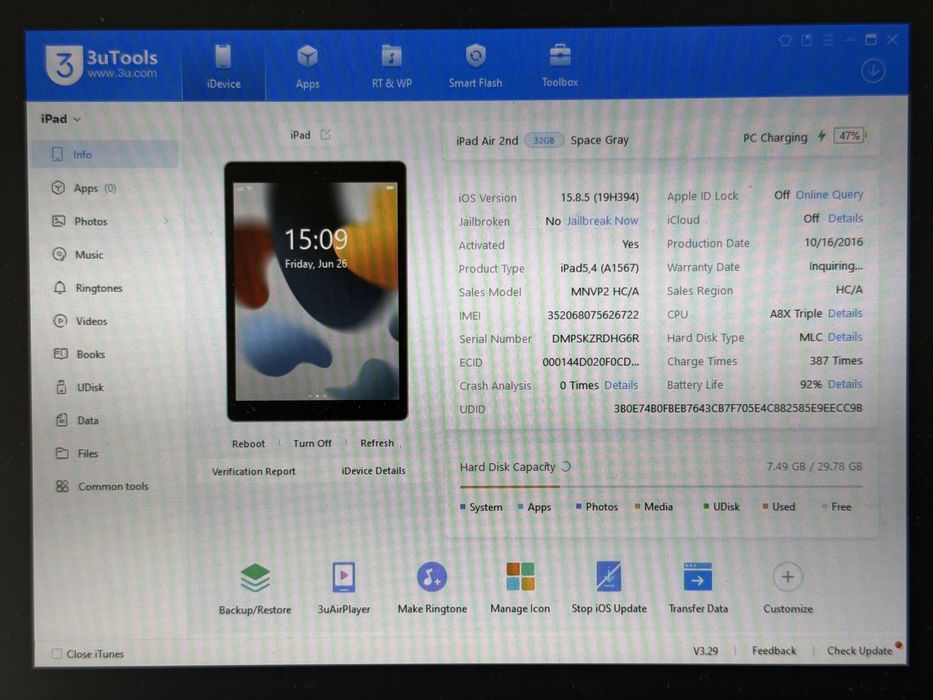
Task: Open the title bar menu icon
Action: click(828, 40)
